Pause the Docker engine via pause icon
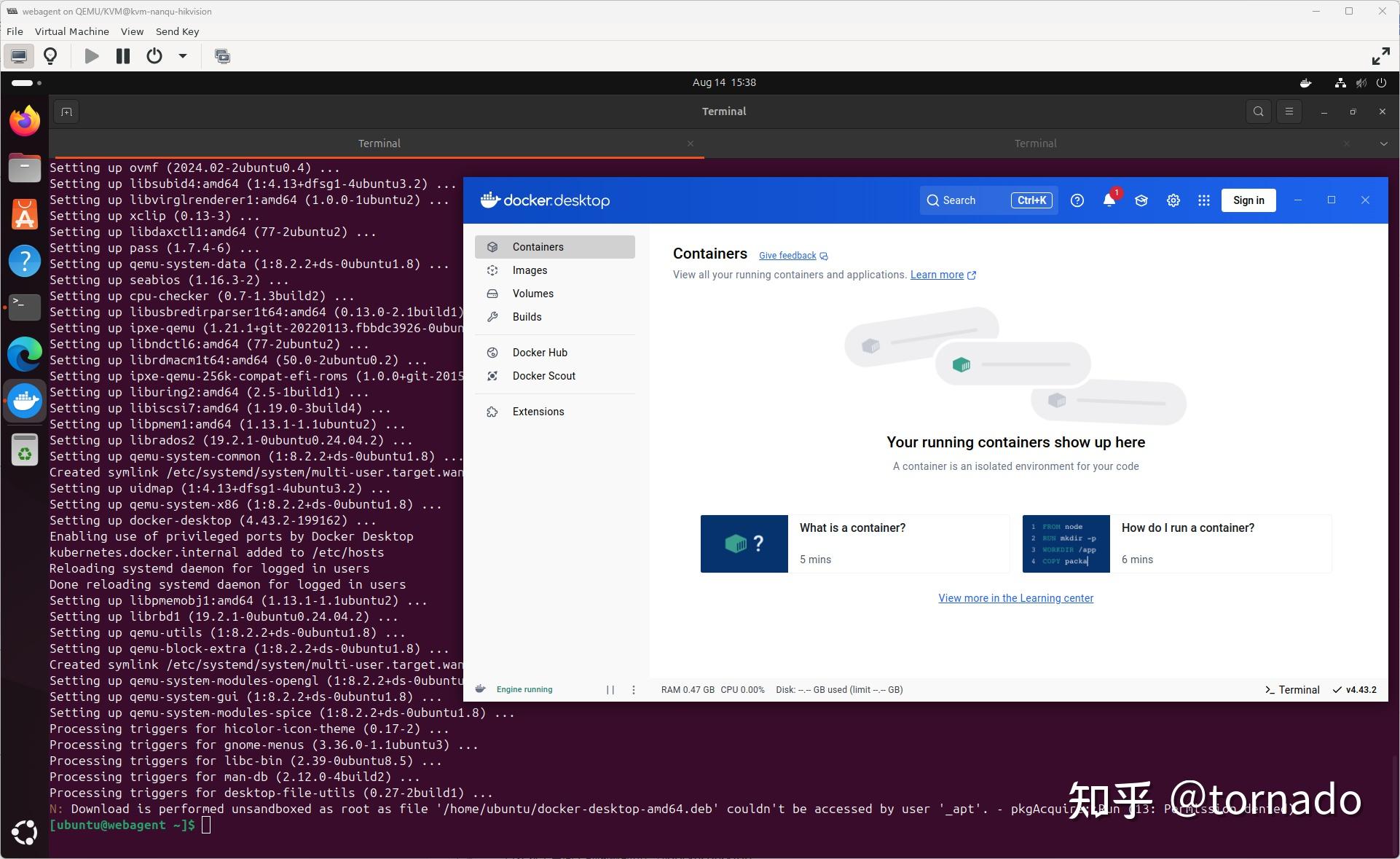 [x=610, y=689]
